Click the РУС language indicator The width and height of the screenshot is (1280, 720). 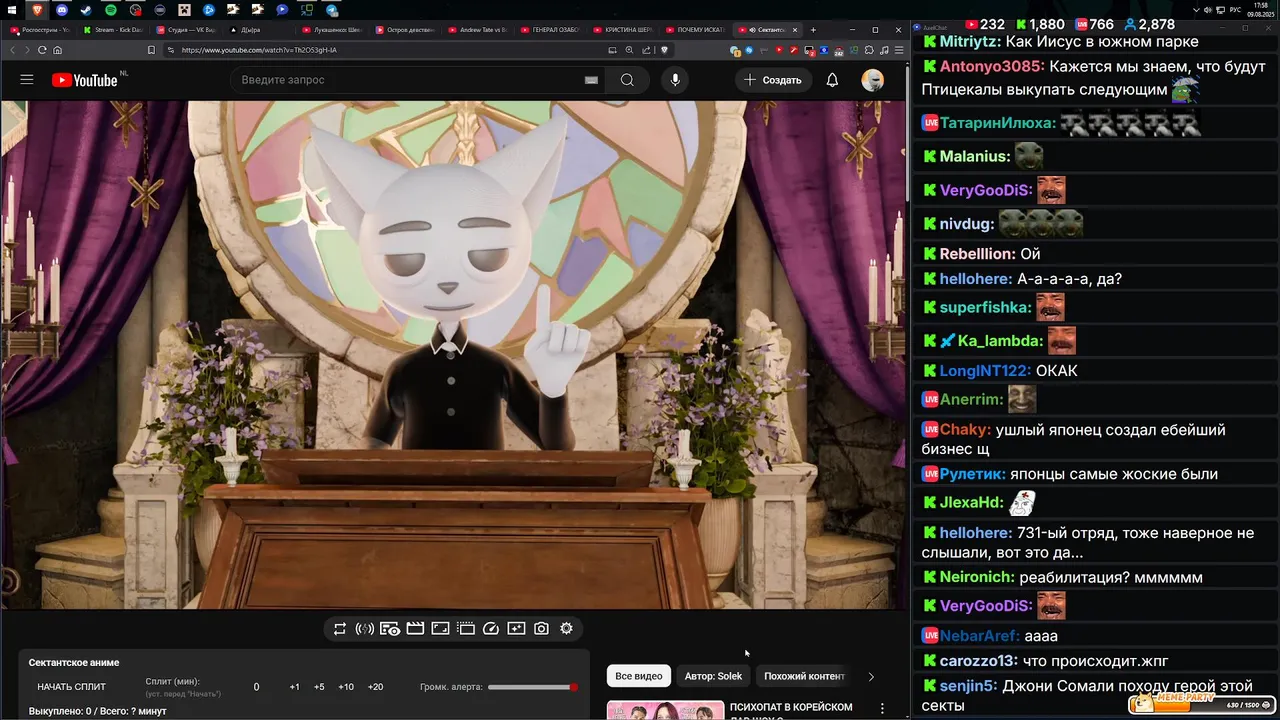[x=1235, y=10]
